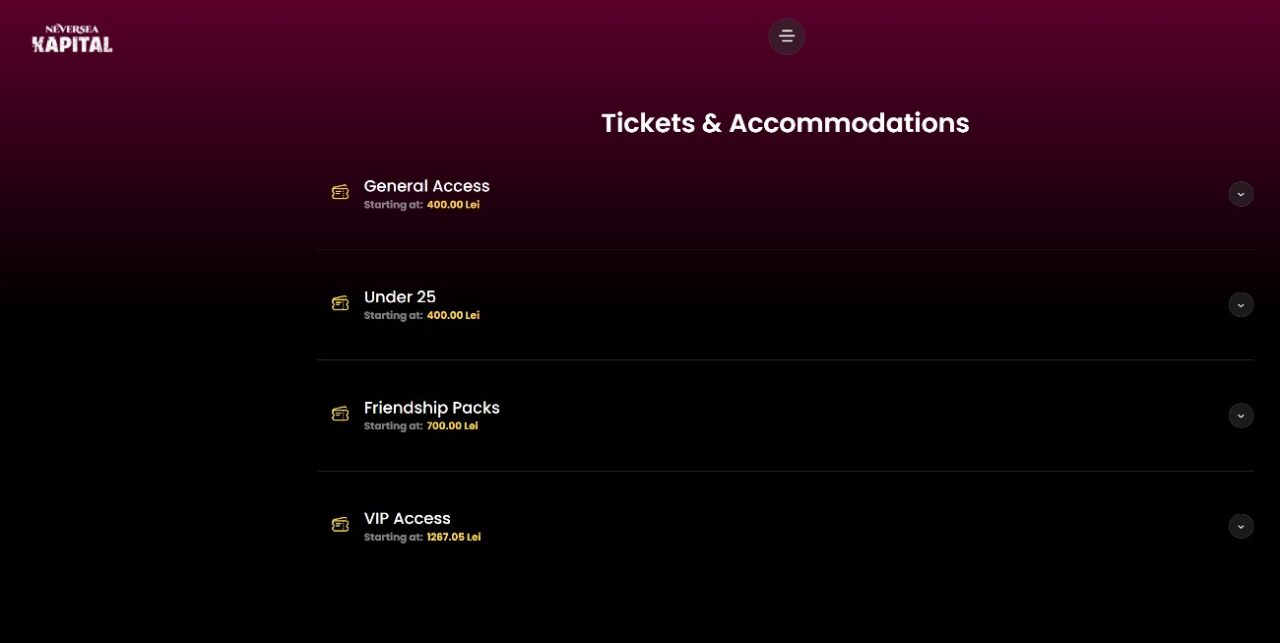
Task: Expand Under 25 section chevron
Action: 1240,305
